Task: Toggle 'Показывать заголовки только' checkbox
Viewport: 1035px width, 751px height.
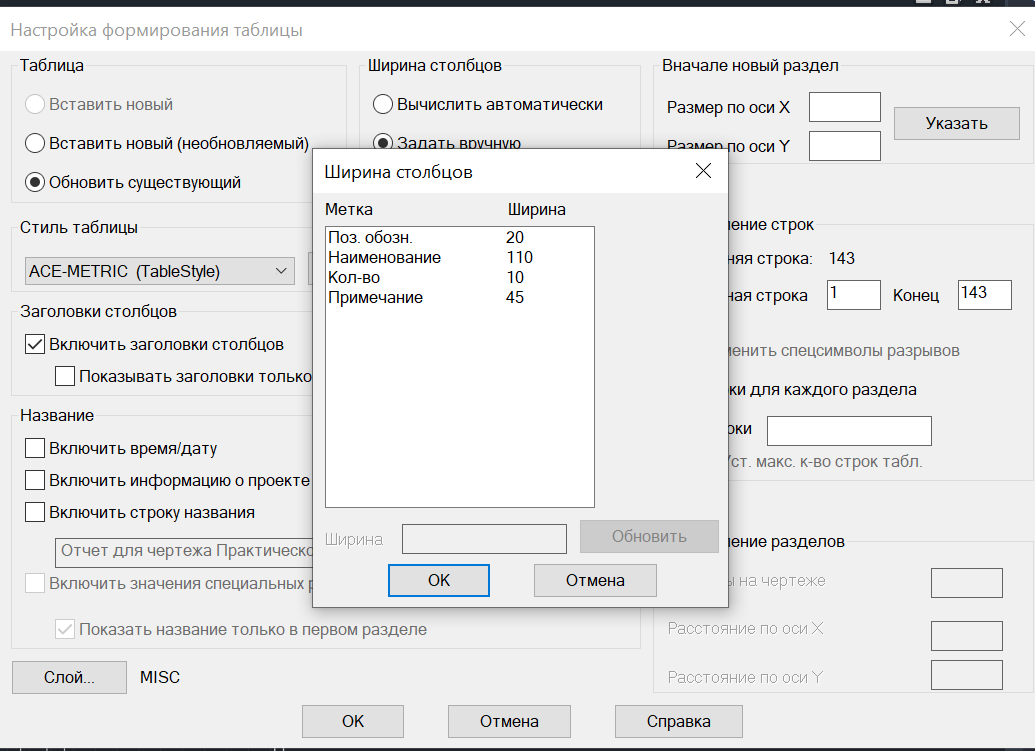Action: 65,376
